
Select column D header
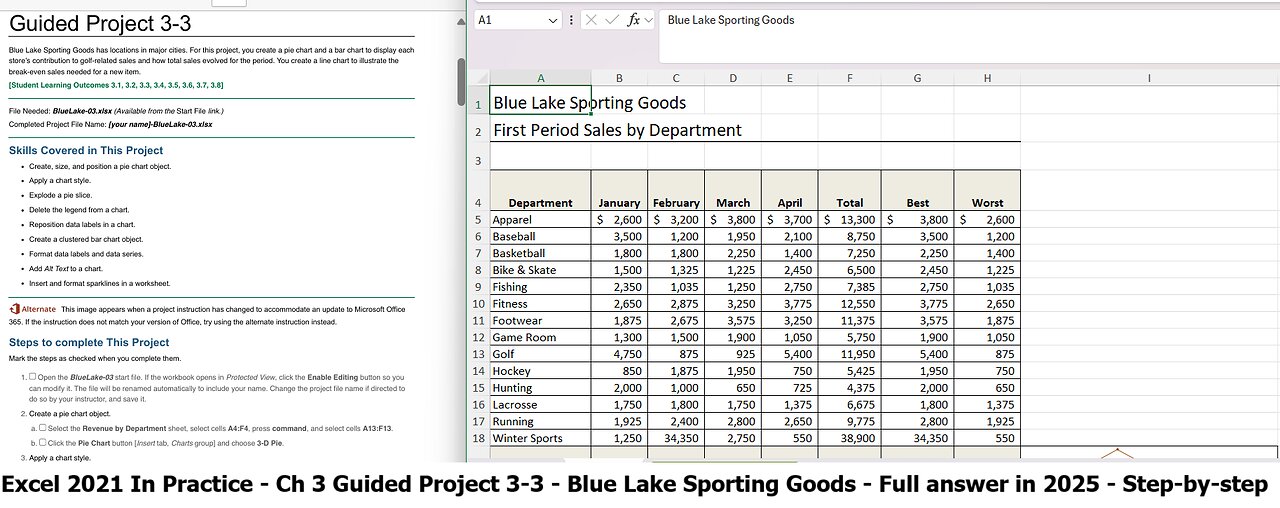pyautogui.click(x=733, y=78)
